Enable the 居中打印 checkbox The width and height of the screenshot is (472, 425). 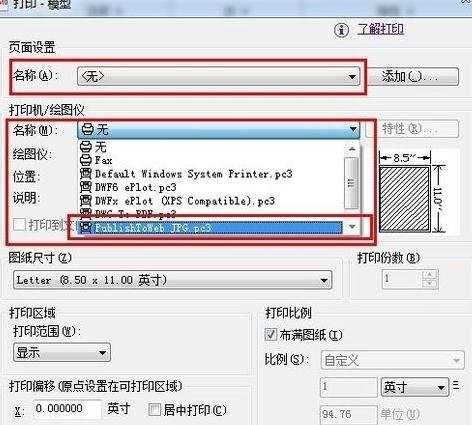(154, 410)
